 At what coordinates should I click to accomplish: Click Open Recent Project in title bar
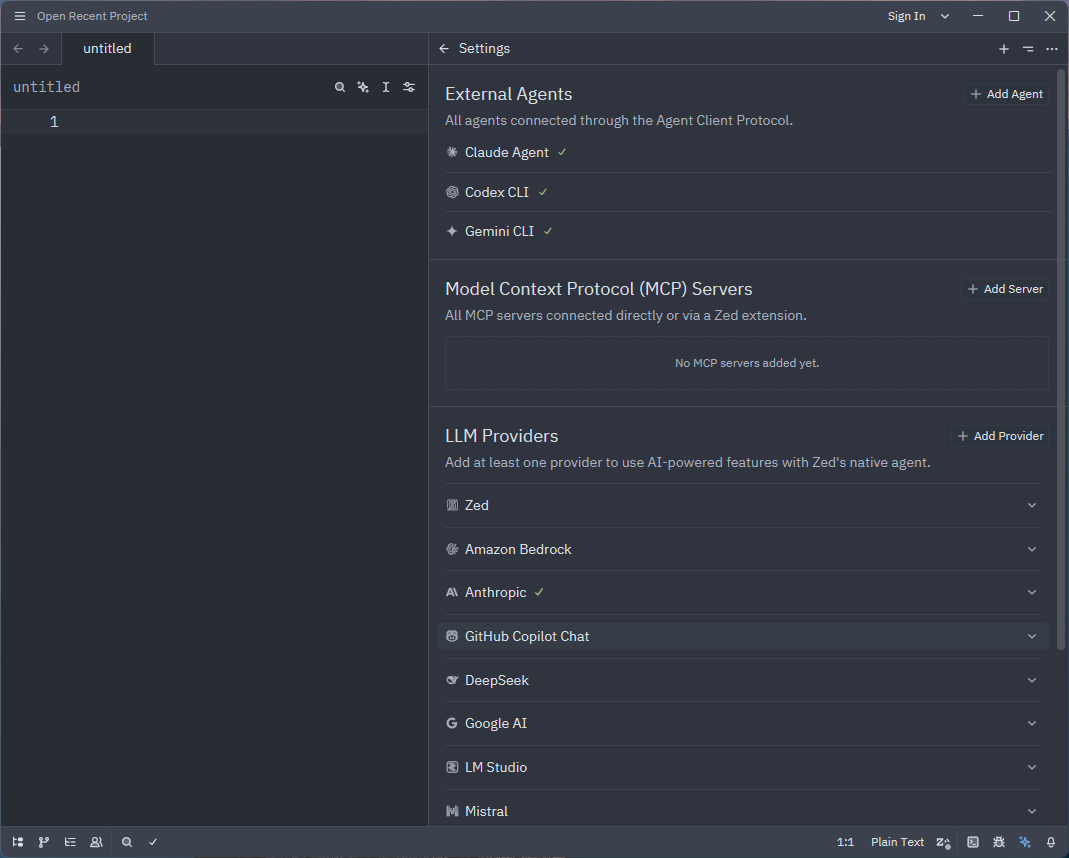click(92, 16)
